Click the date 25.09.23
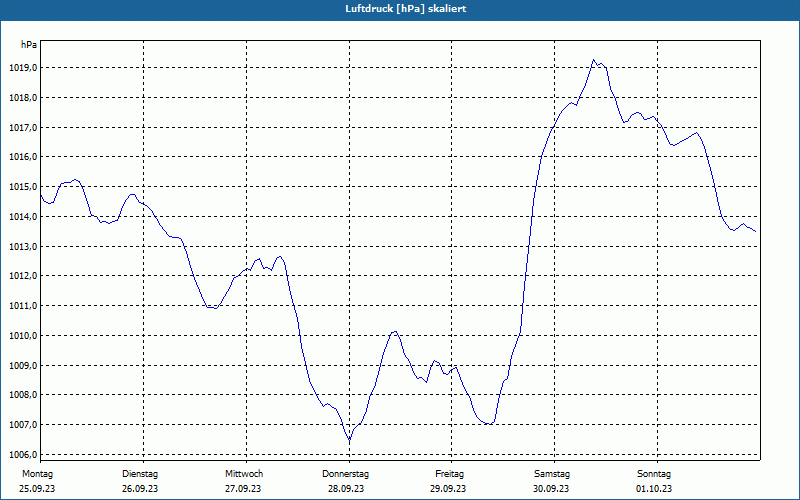 (x=37, y=489)
